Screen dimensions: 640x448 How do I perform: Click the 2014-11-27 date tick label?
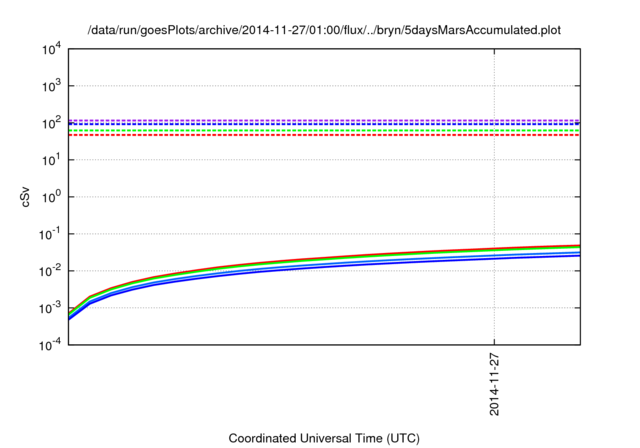[494, 384]
